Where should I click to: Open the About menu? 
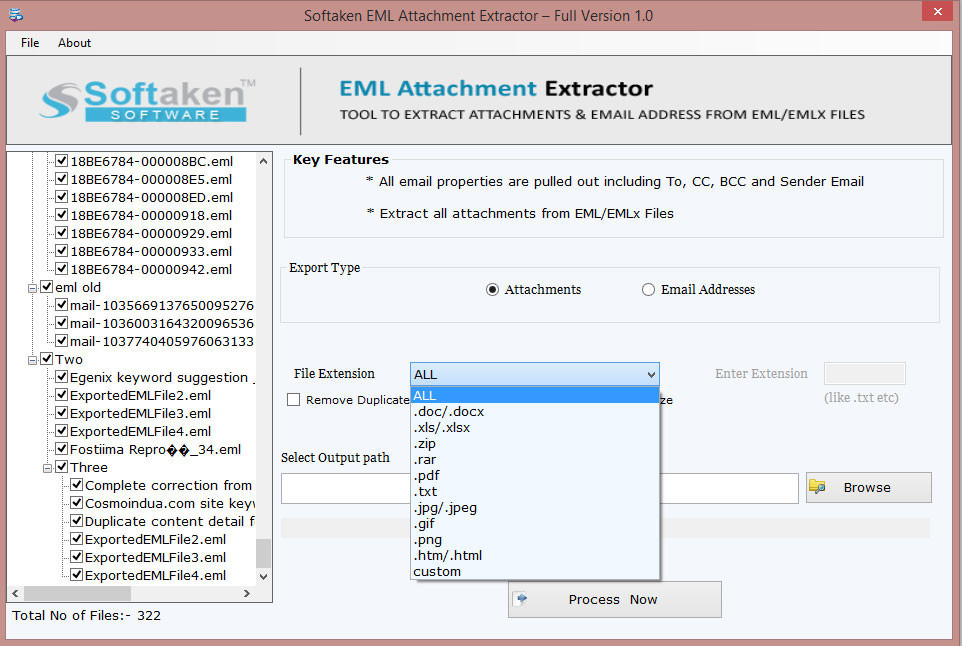coord(74,43)
